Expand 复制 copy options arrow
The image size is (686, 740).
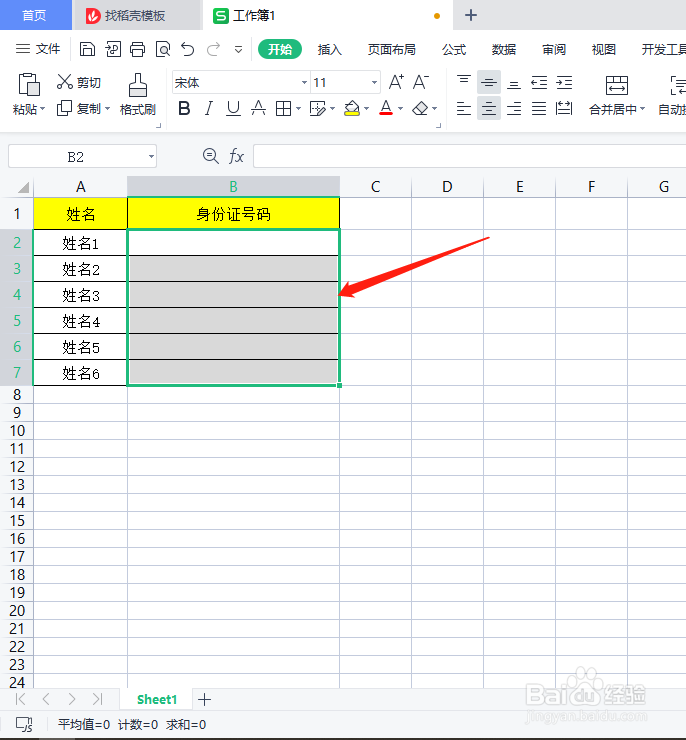pyautogui.click(x=108, y=109)
